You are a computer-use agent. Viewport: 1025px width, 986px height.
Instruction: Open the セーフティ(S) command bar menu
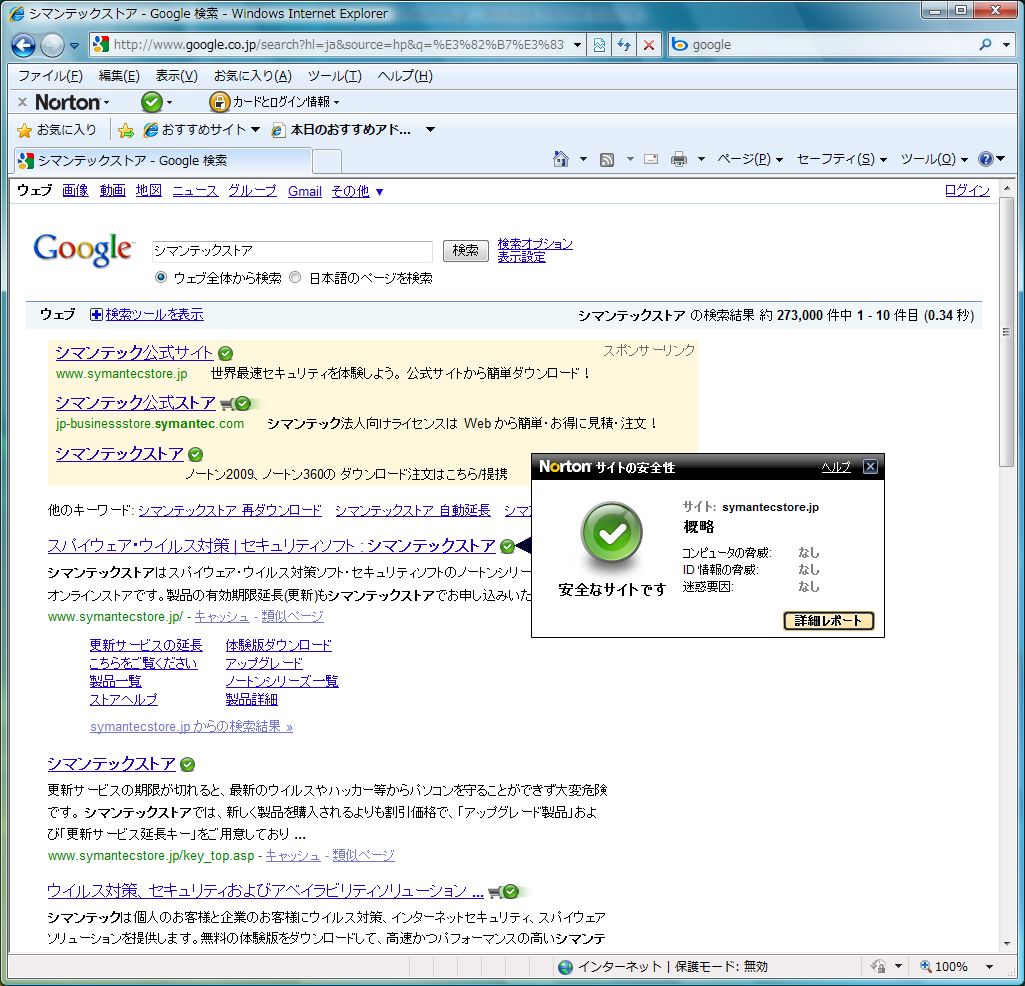842,159
